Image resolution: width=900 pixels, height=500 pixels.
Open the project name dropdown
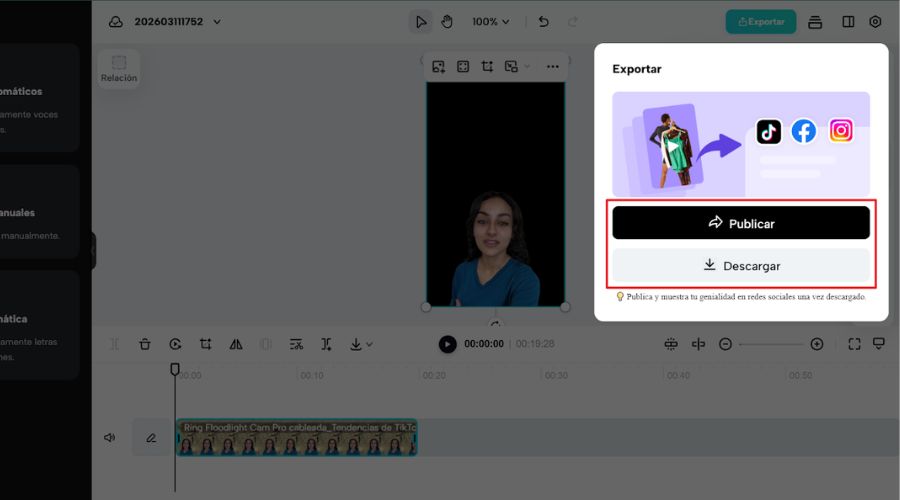pos(217,22)
